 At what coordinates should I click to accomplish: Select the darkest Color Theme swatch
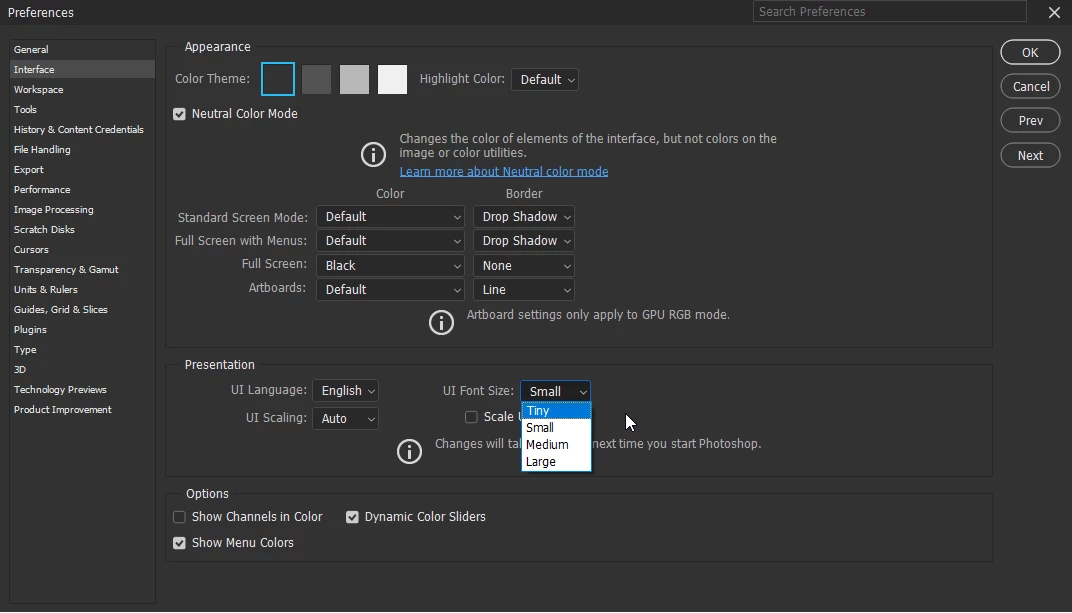pos(278,79)
